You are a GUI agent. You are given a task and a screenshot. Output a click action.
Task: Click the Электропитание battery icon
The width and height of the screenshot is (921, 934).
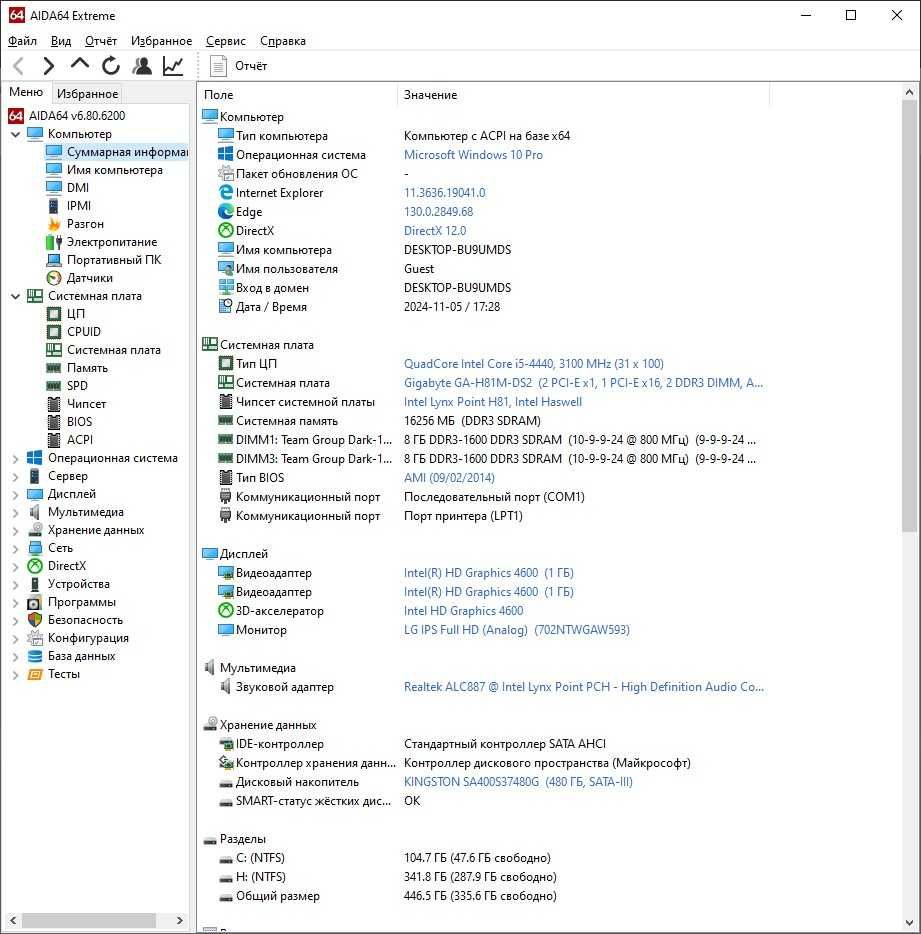point(54,242)
